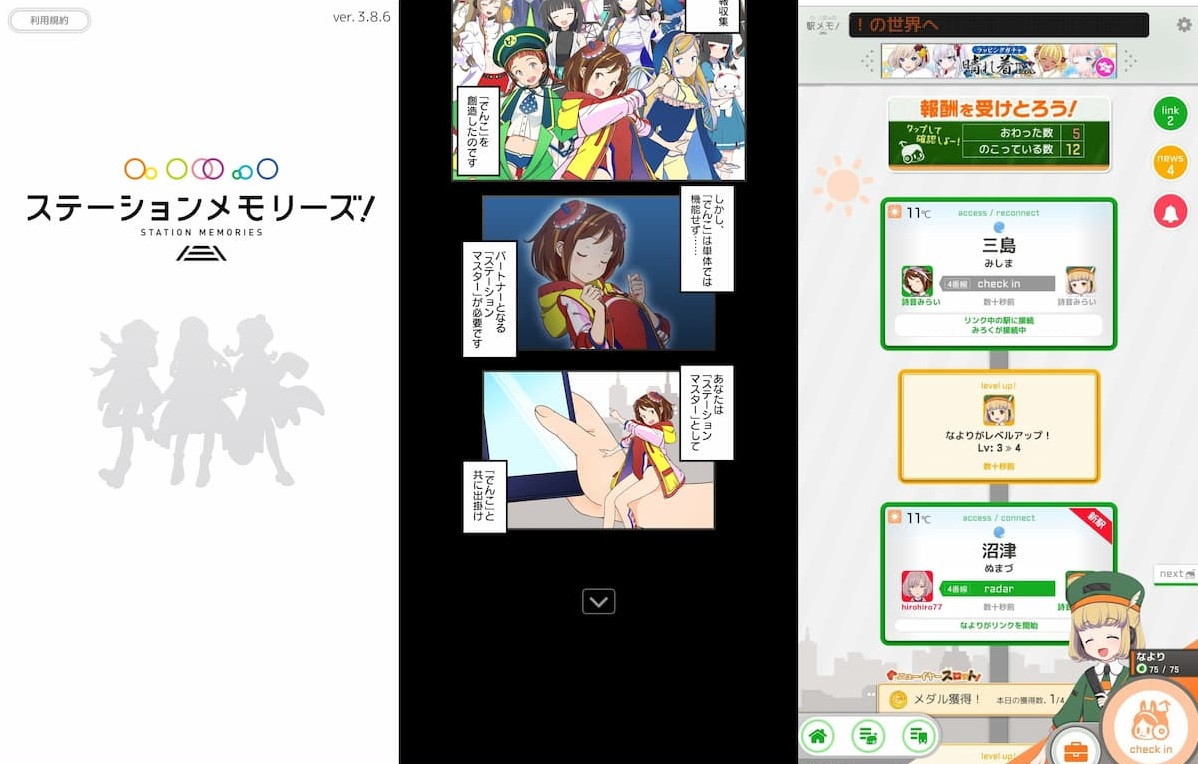Tap the スロット slot logo label
1198x764 pixels.
(x=934, y=675)
